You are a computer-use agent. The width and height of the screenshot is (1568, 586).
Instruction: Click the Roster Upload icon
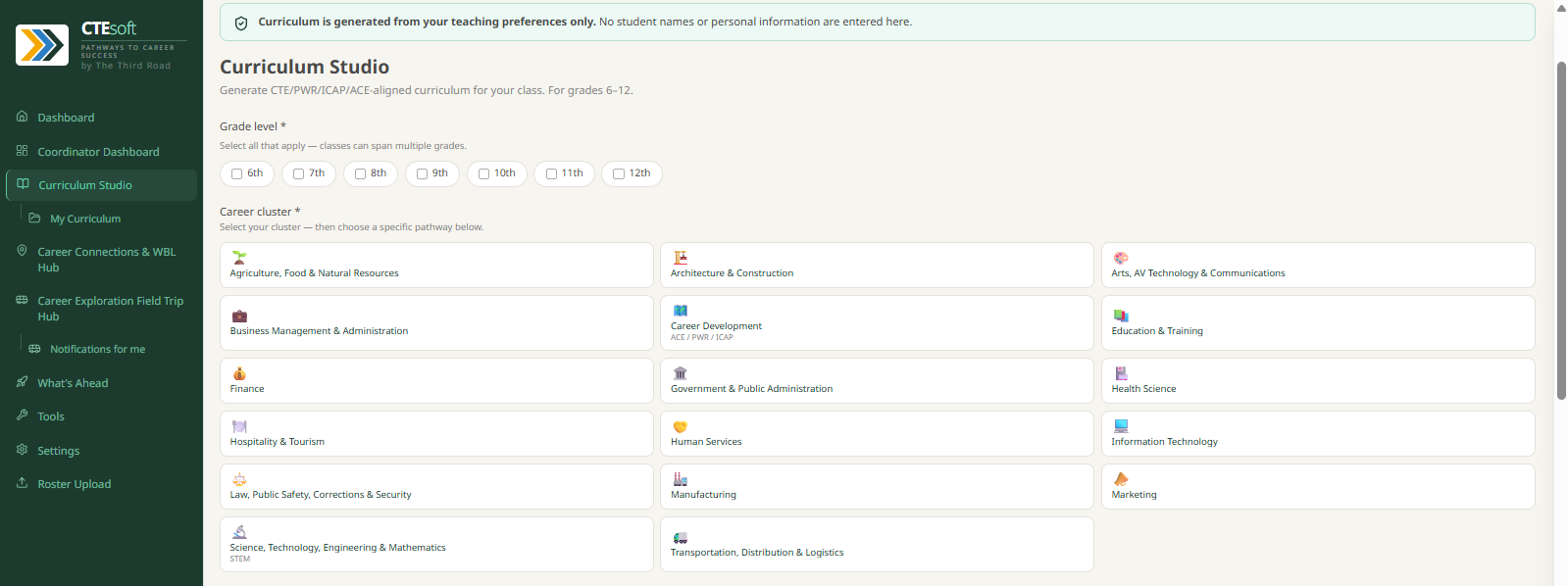22,483
